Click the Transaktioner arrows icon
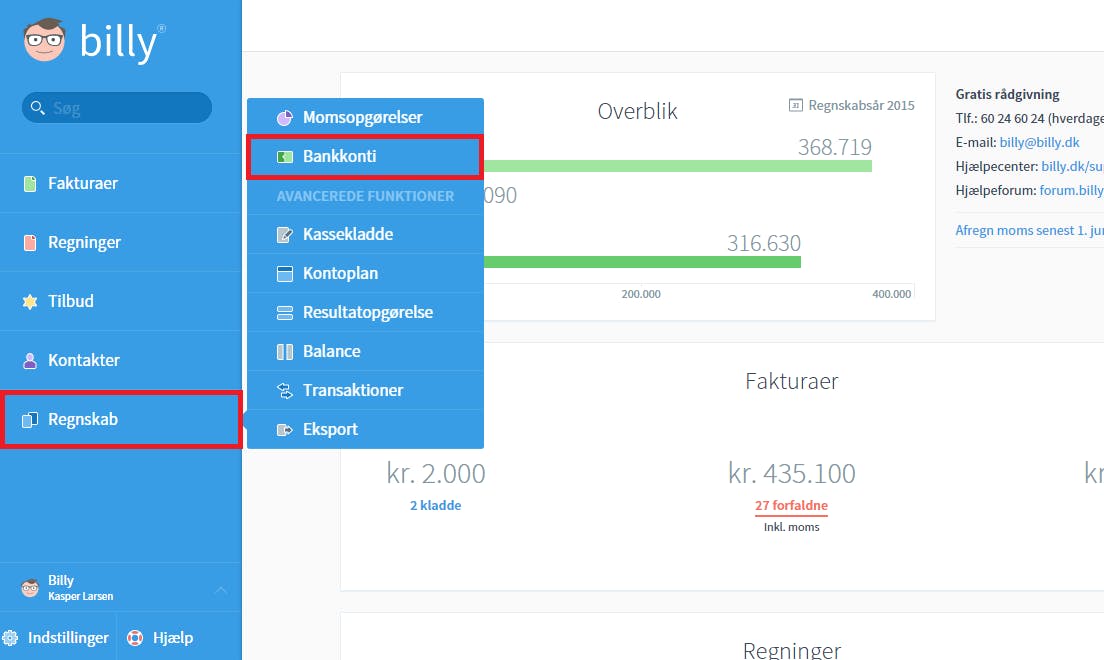This screenshot has height=660, width=1104. 284,390
